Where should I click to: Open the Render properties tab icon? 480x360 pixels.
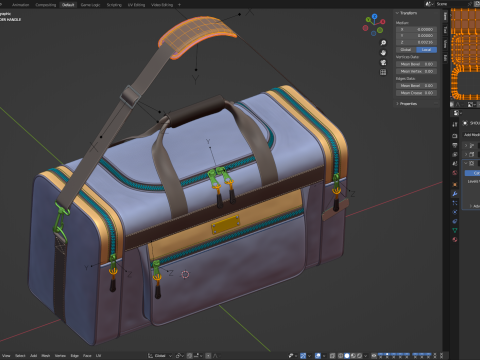click(x=455, y=136)
